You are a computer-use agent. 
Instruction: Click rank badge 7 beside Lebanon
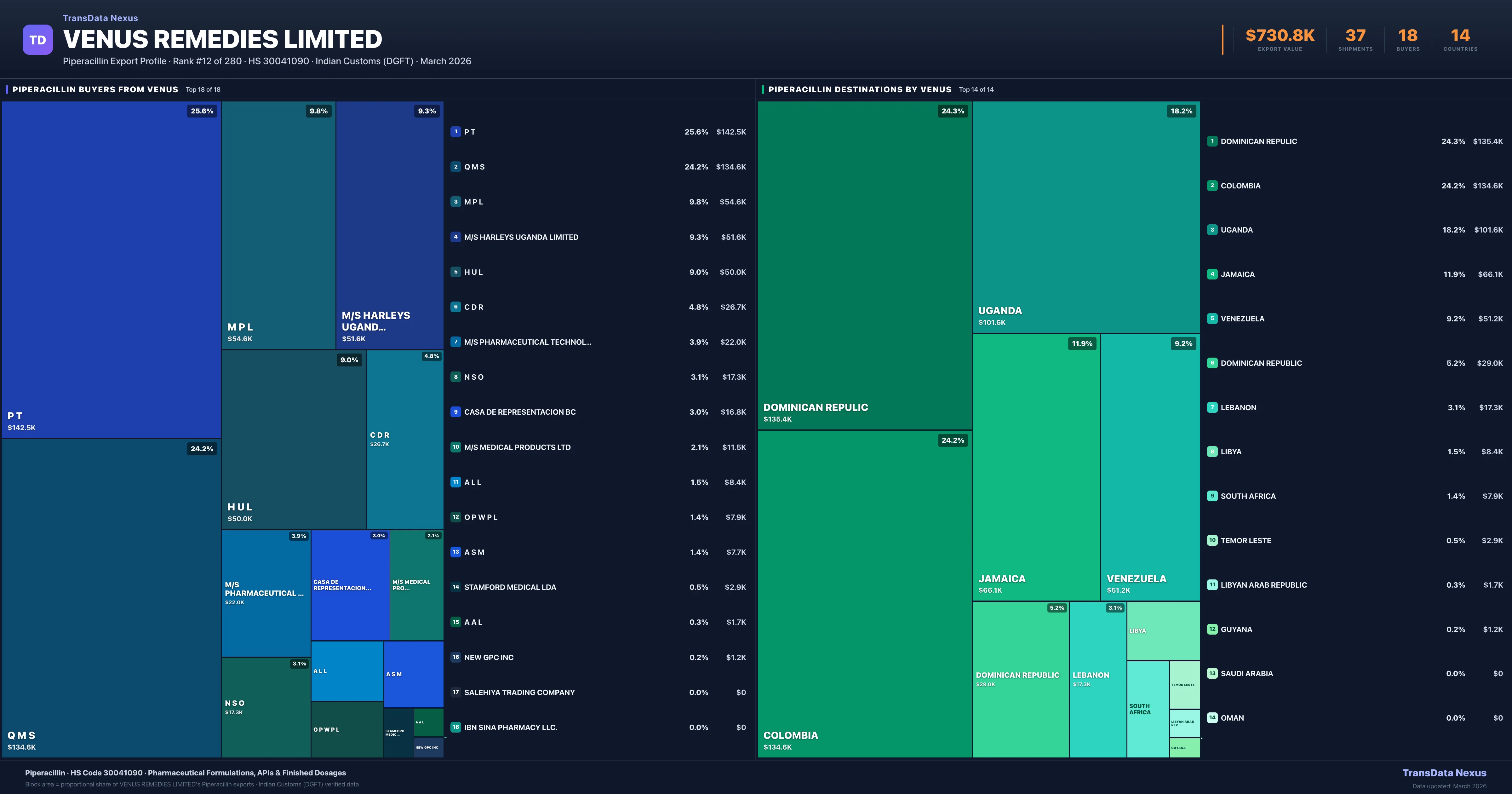(1212, 407)
